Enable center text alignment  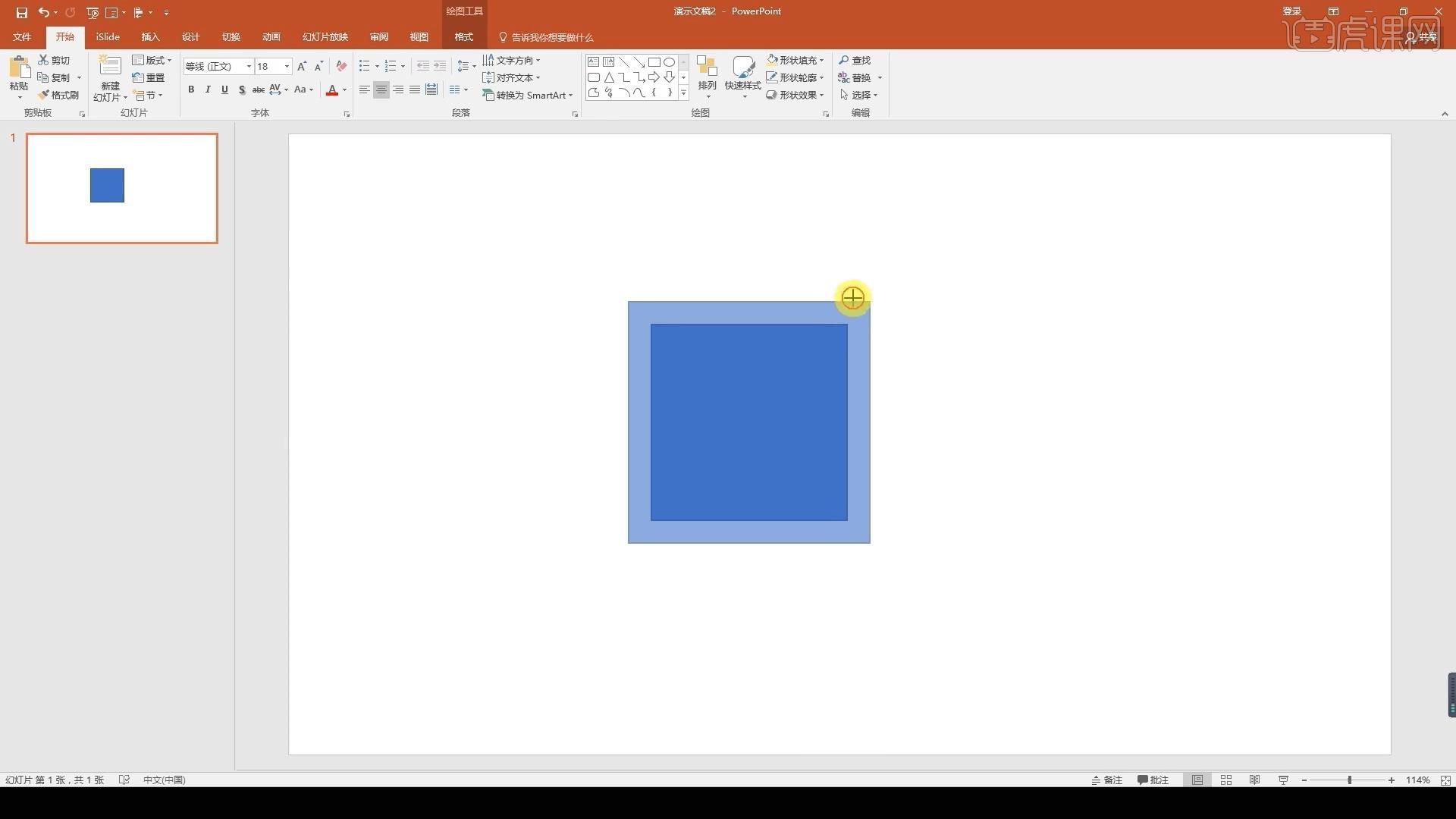tap(381, 89)
